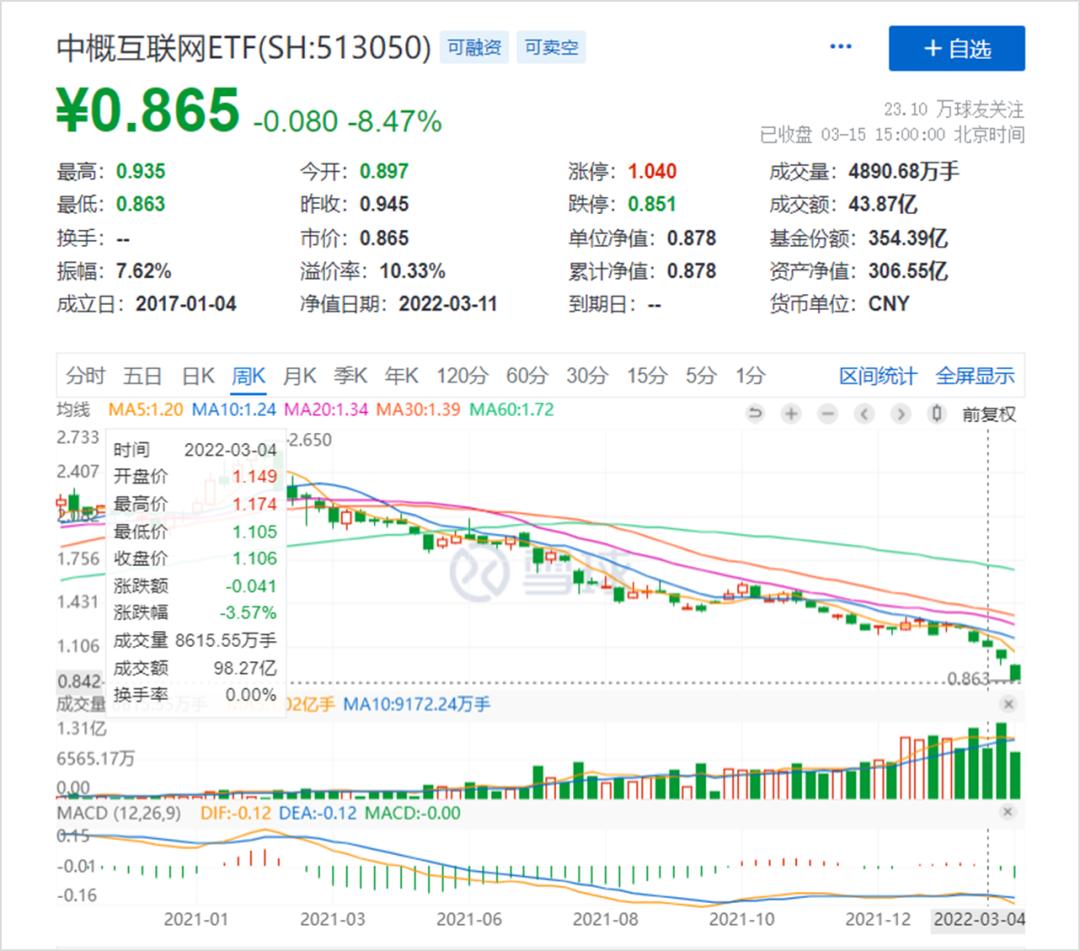The image size is (1080, 951).
Task: Select the 周K chart tab
Action: 249,376
